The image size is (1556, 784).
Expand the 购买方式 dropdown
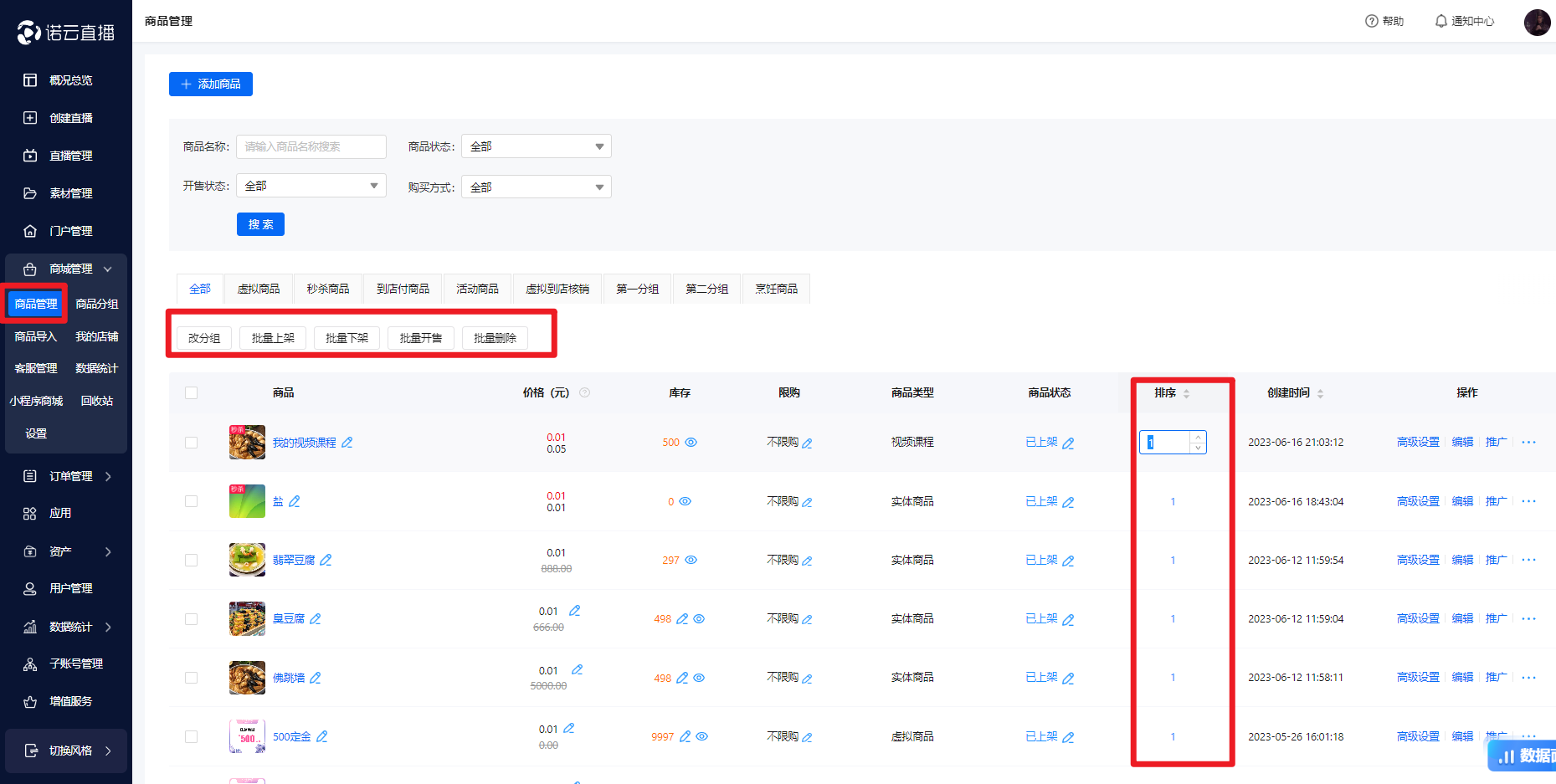[536, 187]
